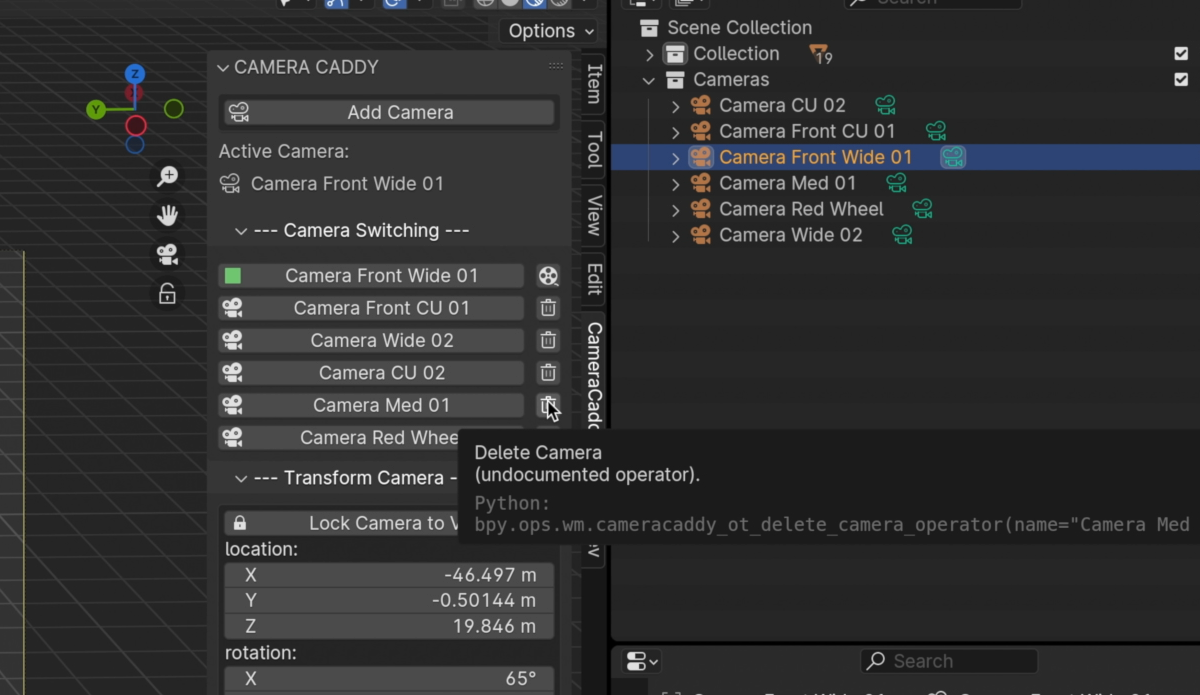Click the trash icon for Camera Med 01

[548, 405]
